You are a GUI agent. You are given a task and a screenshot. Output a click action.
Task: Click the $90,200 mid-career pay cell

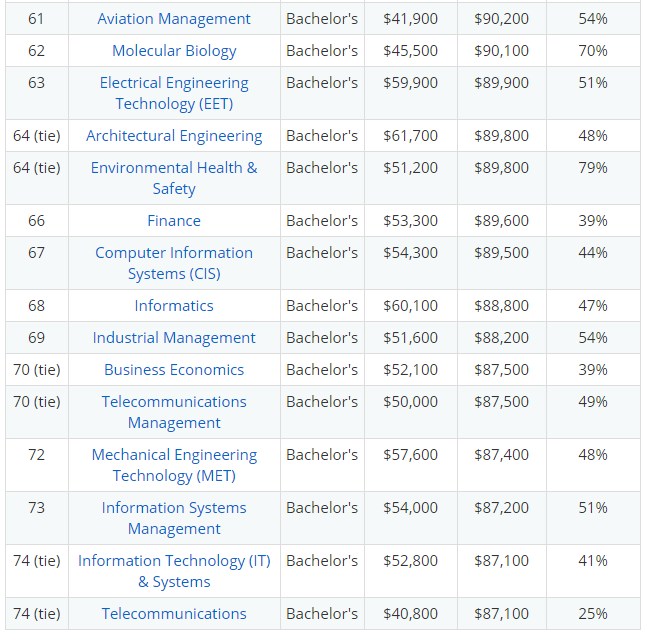pyautogui.click(x=501, y=19)
